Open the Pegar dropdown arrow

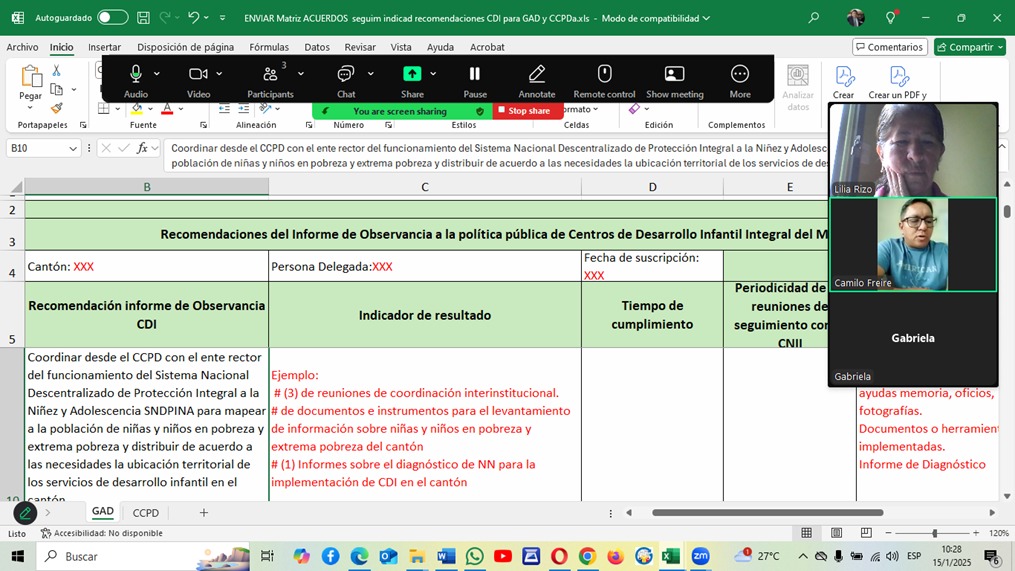[30, 107]
